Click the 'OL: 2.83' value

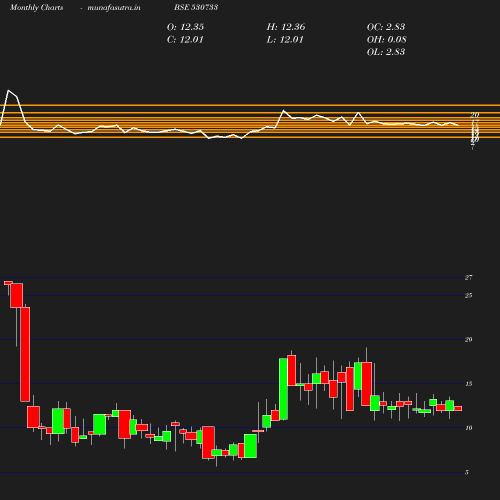(x=386, y=52)
